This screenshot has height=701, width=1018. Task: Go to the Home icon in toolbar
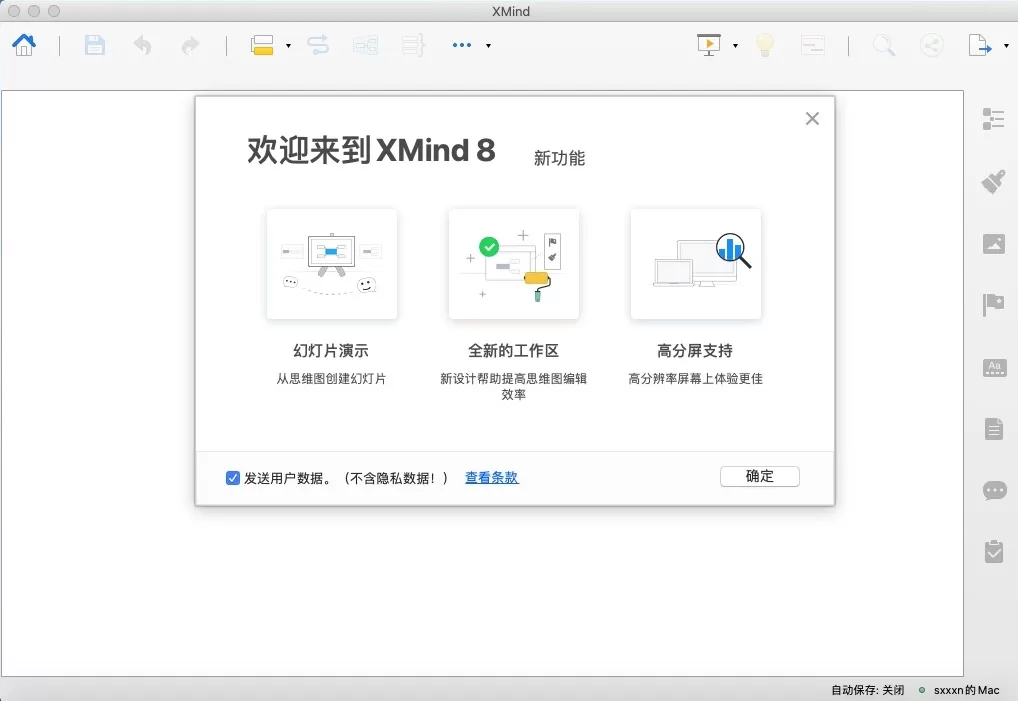[24, 45]
